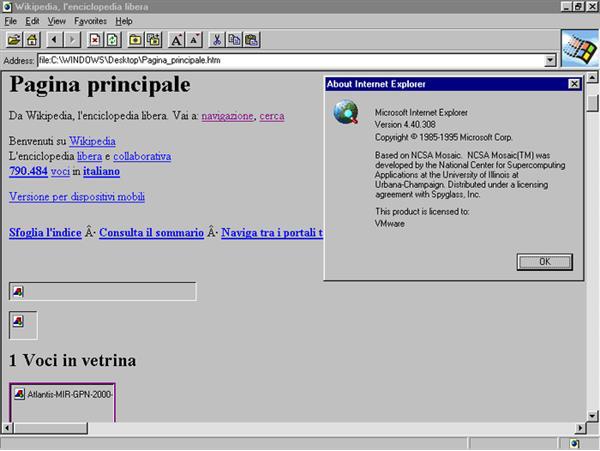Open the Favorites menu
600x451 pixels.
90,21
